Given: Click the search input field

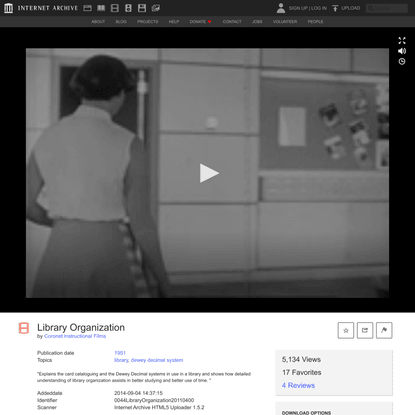Looking at the screenshot, I should [x=387, y=8].
